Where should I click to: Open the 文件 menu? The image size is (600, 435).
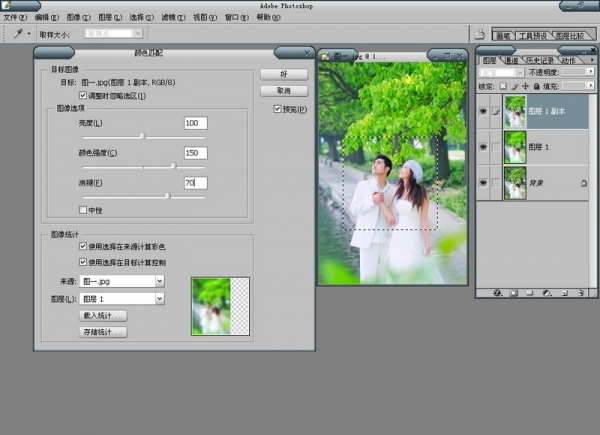(15, 17)
